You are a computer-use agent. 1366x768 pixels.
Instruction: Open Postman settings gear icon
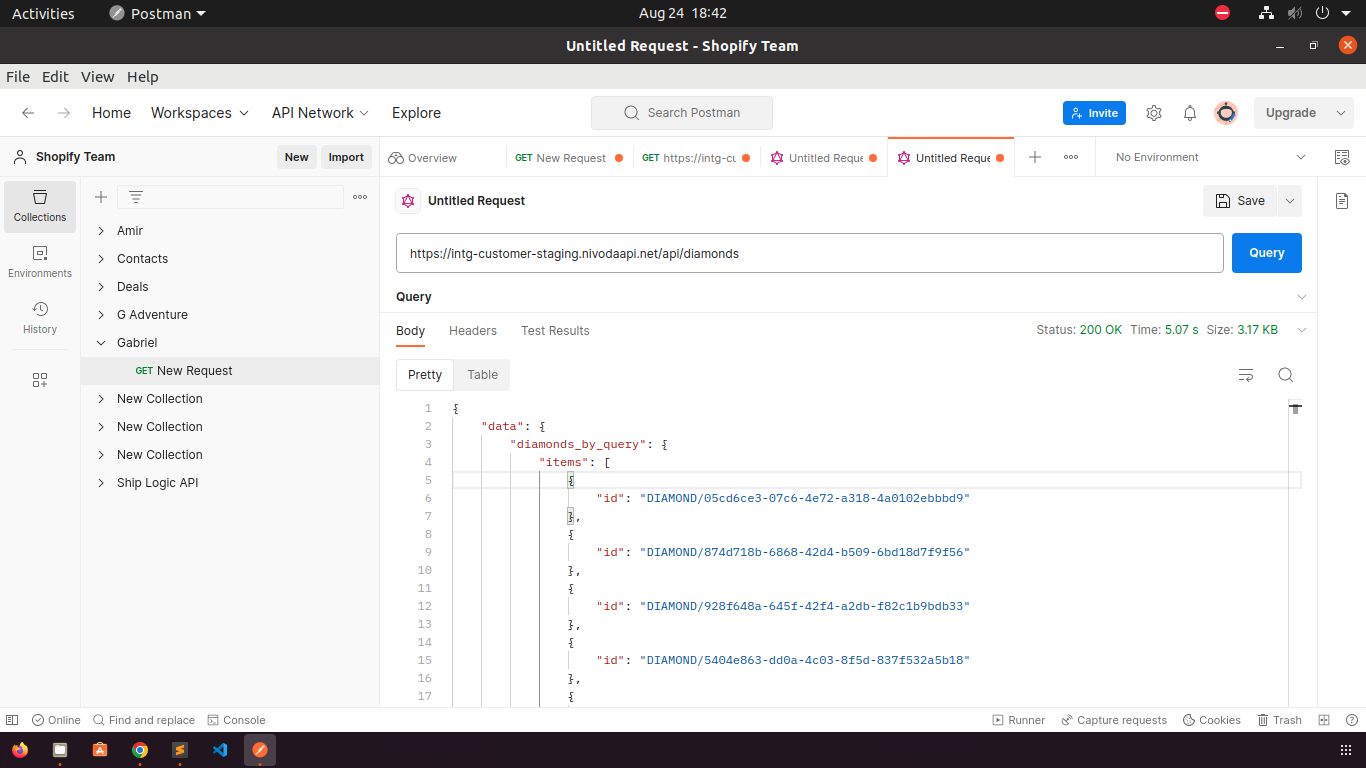(x=1154, y=113)
